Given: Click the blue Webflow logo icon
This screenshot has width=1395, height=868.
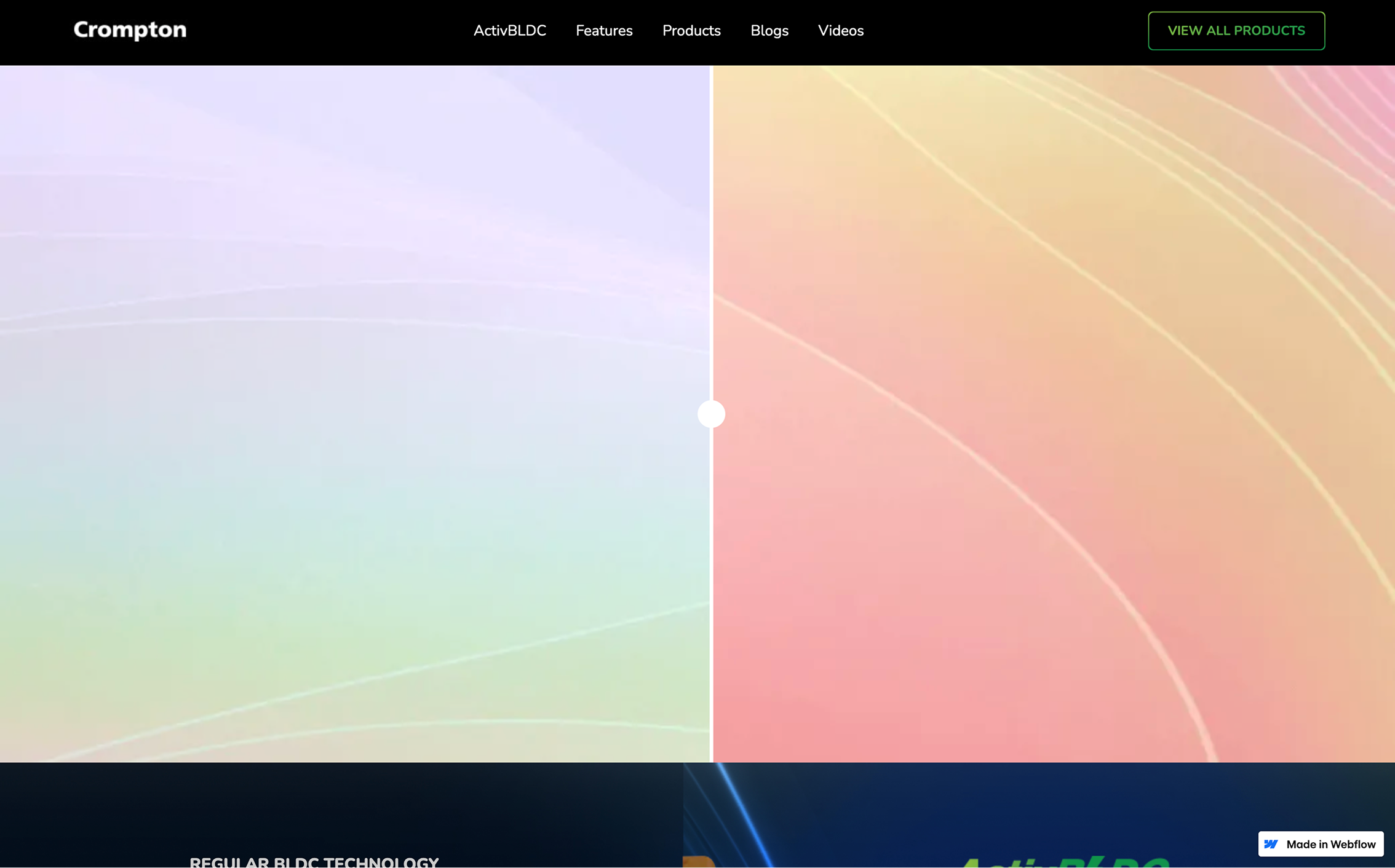Looking at the screenshot, I should [1271, 844].
